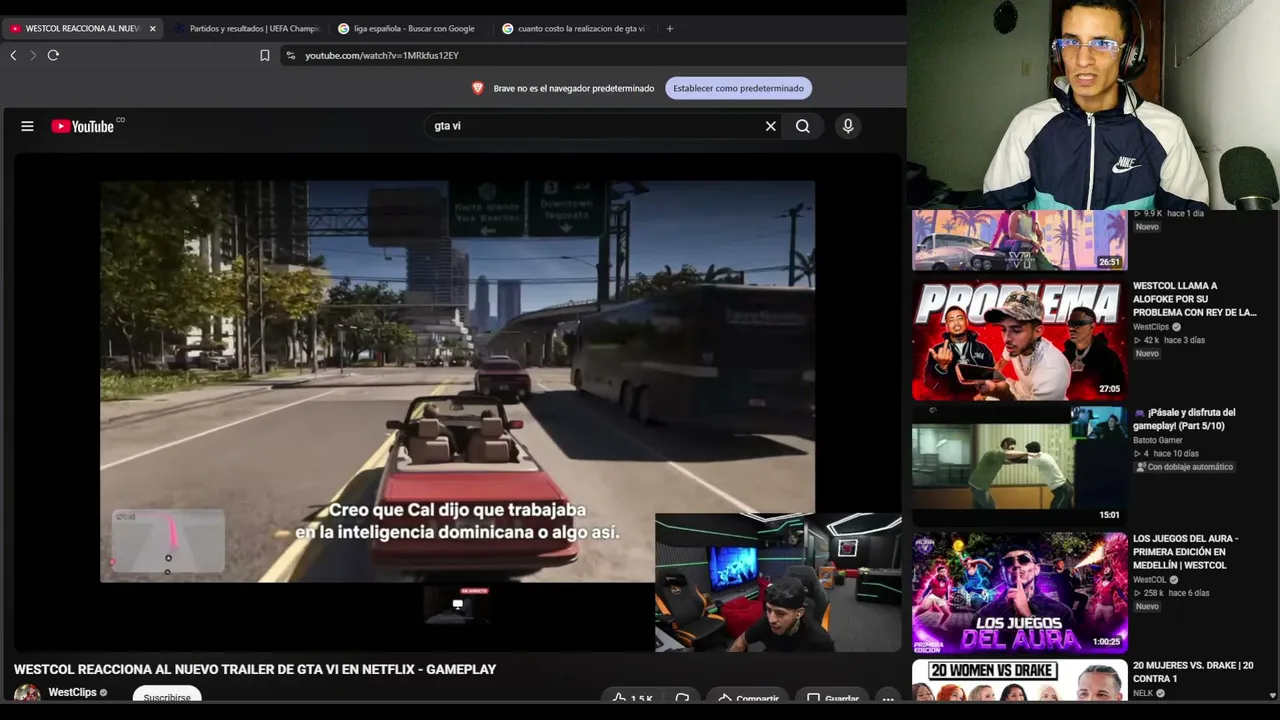Go back with the browser back arrow
Image resolution: width=1280 pixels, height=720 pixels.
(x=13, y=55)
